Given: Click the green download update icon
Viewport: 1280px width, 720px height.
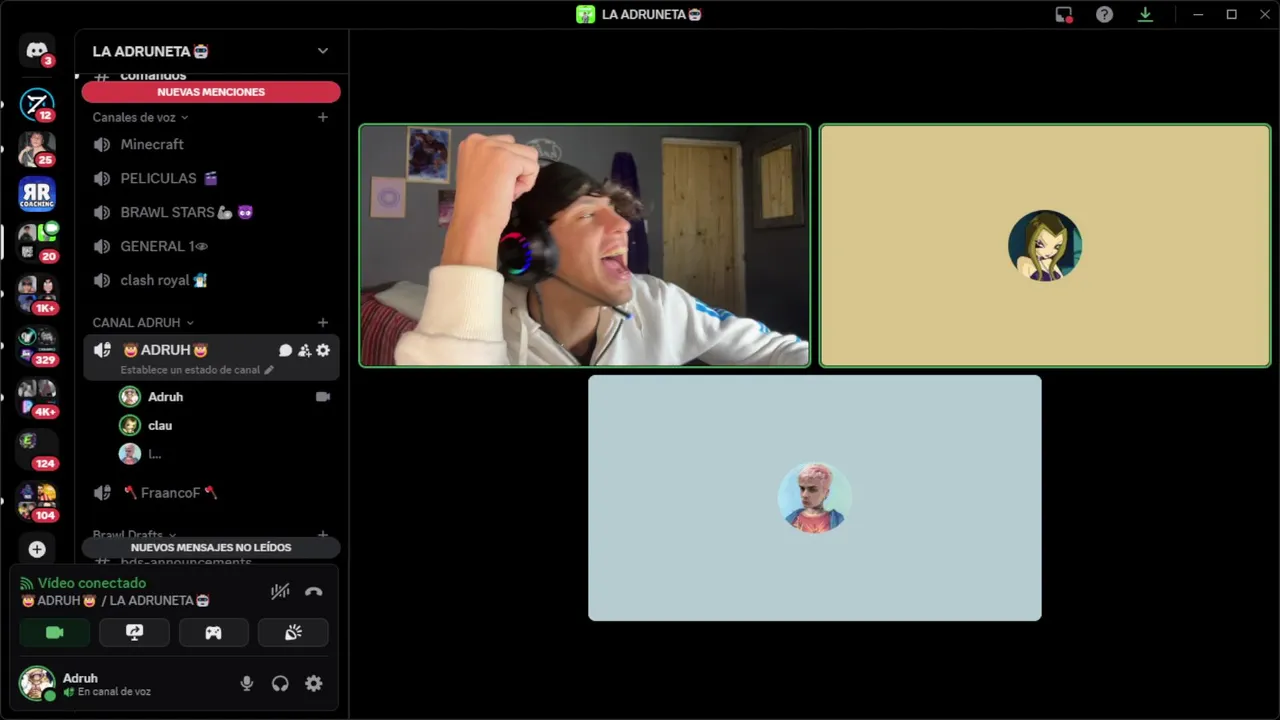Looking at the screenshot, I should click(x=1146, y=14).
